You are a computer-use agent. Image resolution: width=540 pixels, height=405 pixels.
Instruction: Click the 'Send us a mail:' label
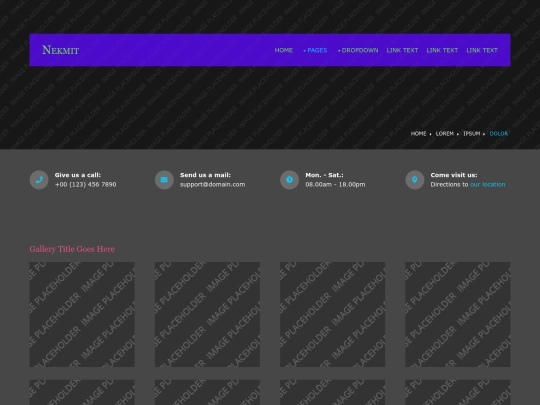205,175
